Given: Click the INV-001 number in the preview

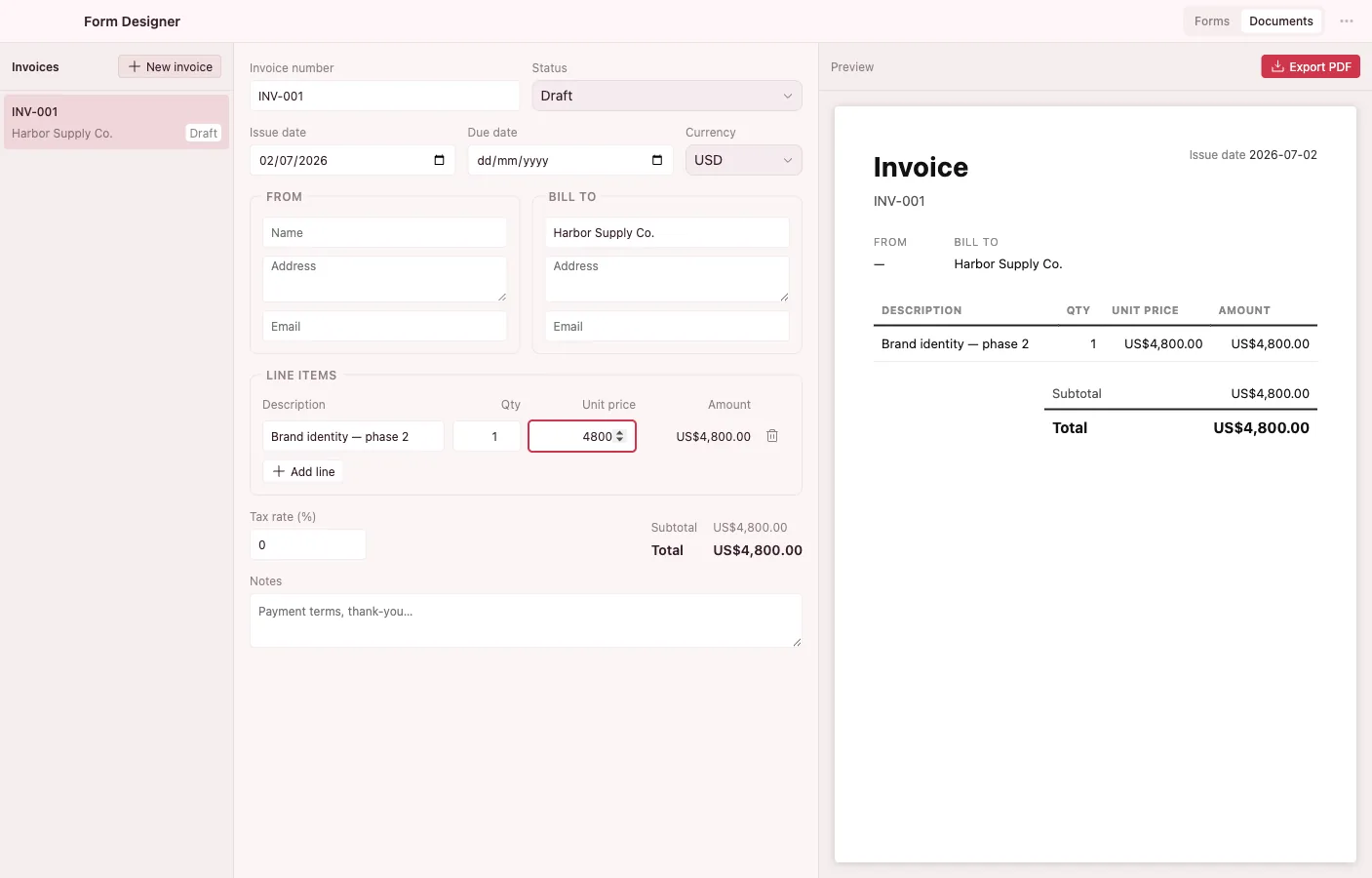Looking at the screenshot, I should tap(899, 201).
